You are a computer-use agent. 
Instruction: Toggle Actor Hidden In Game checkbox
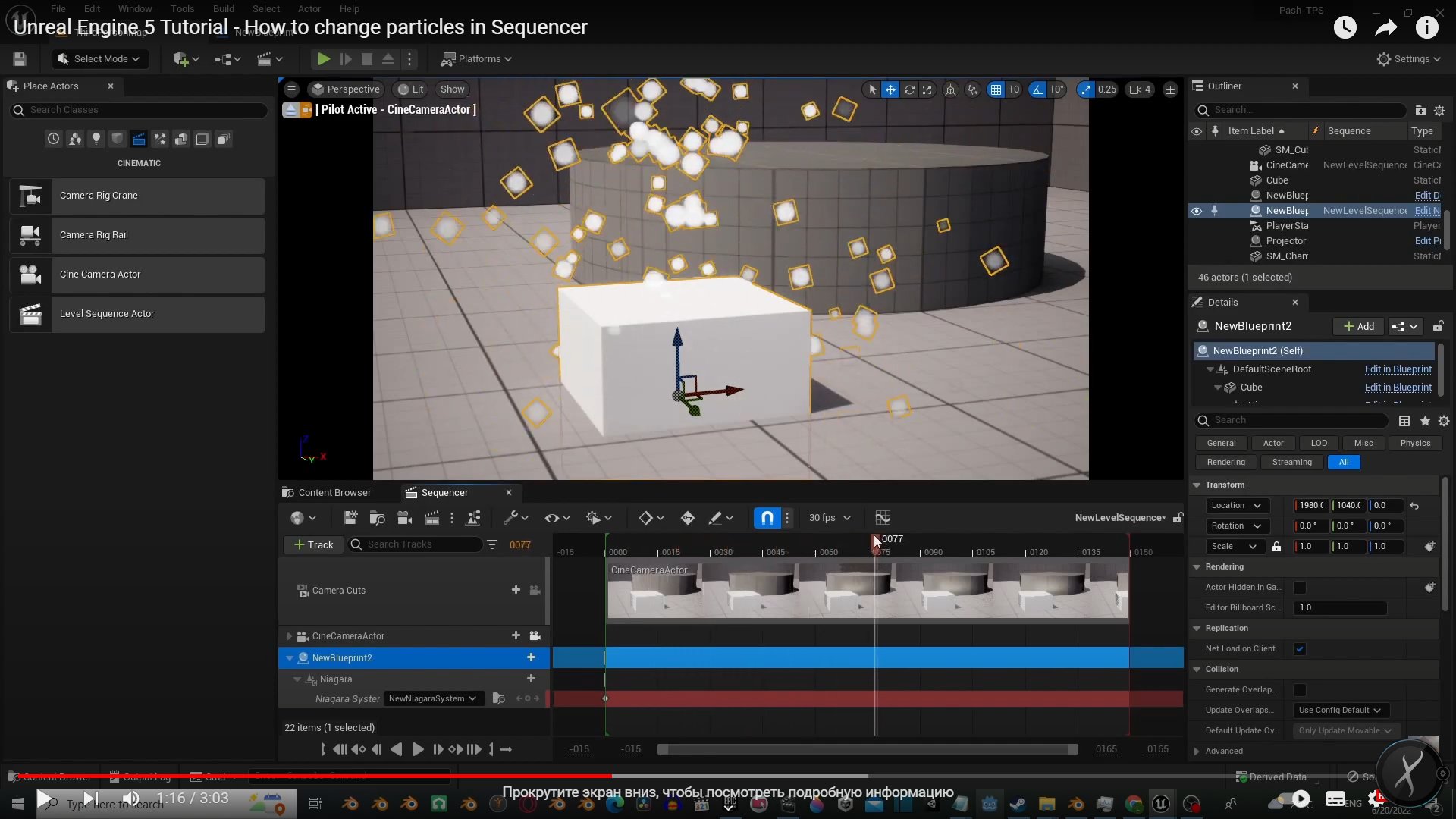pos(1300,588)
